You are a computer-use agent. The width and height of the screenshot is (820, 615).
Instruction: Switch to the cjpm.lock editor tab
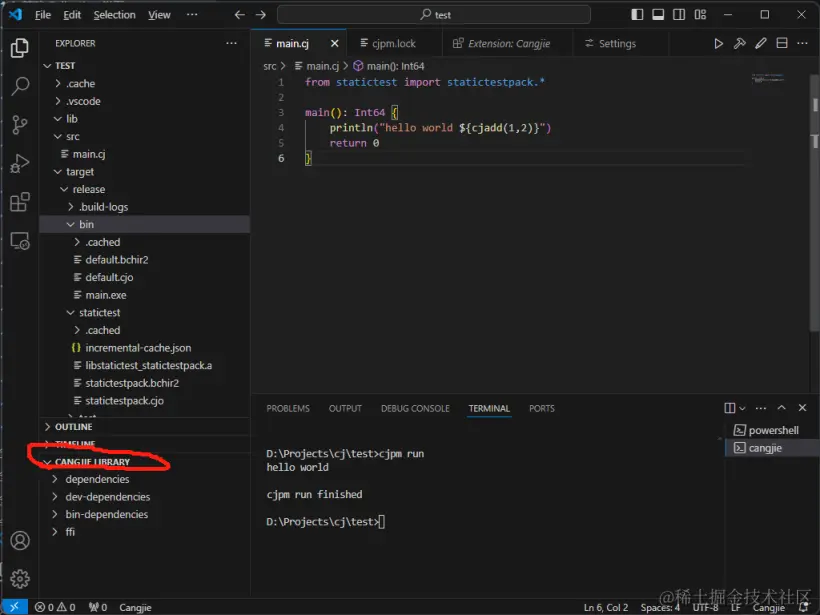[x=394, y=43]
